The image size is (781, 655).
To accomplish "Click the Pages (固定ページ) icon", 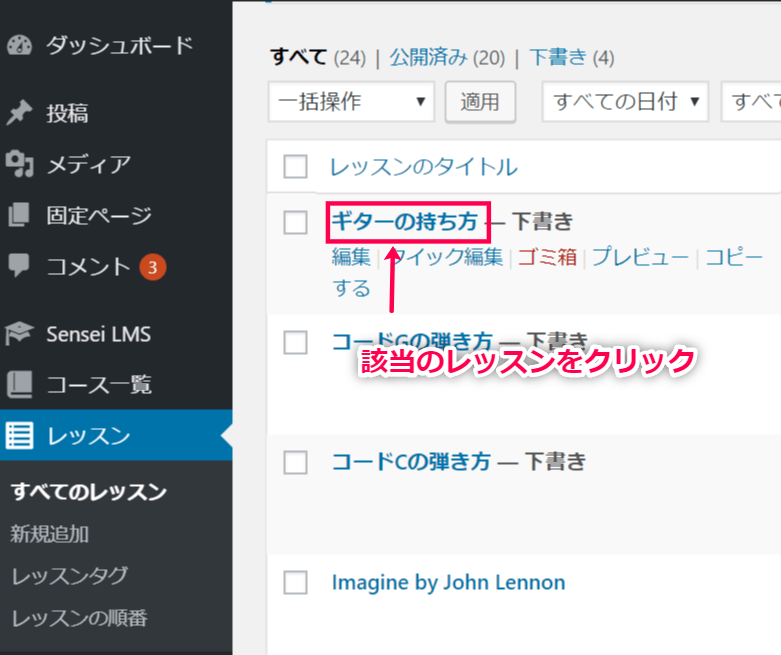I will pos(19,215).
